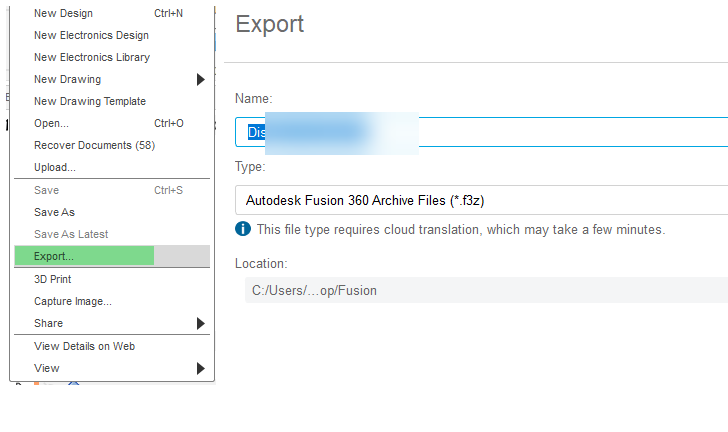The width and height of the screenshot is (728, 432).
Task: Open Recover Documents (58)
Action: coord(112,145)
